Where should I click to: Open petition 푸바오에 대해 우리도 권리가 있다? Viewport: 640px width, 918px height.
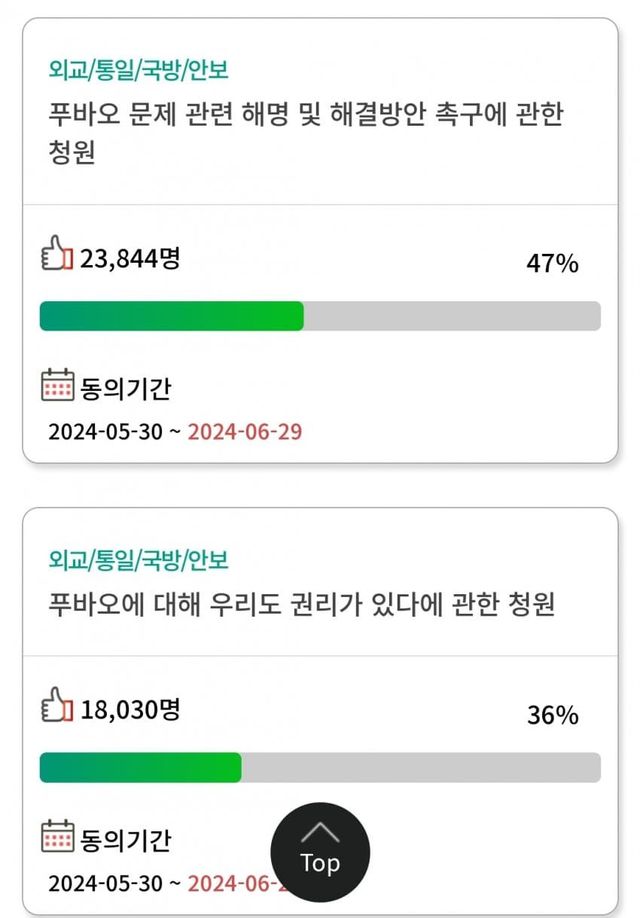pyautogui.click(x=301, y=604)
